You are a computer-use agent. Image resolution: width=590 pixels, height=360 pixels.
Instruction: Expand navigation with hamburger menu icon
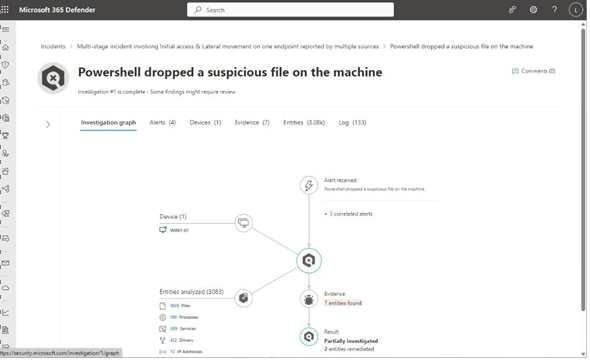point(5,29)
